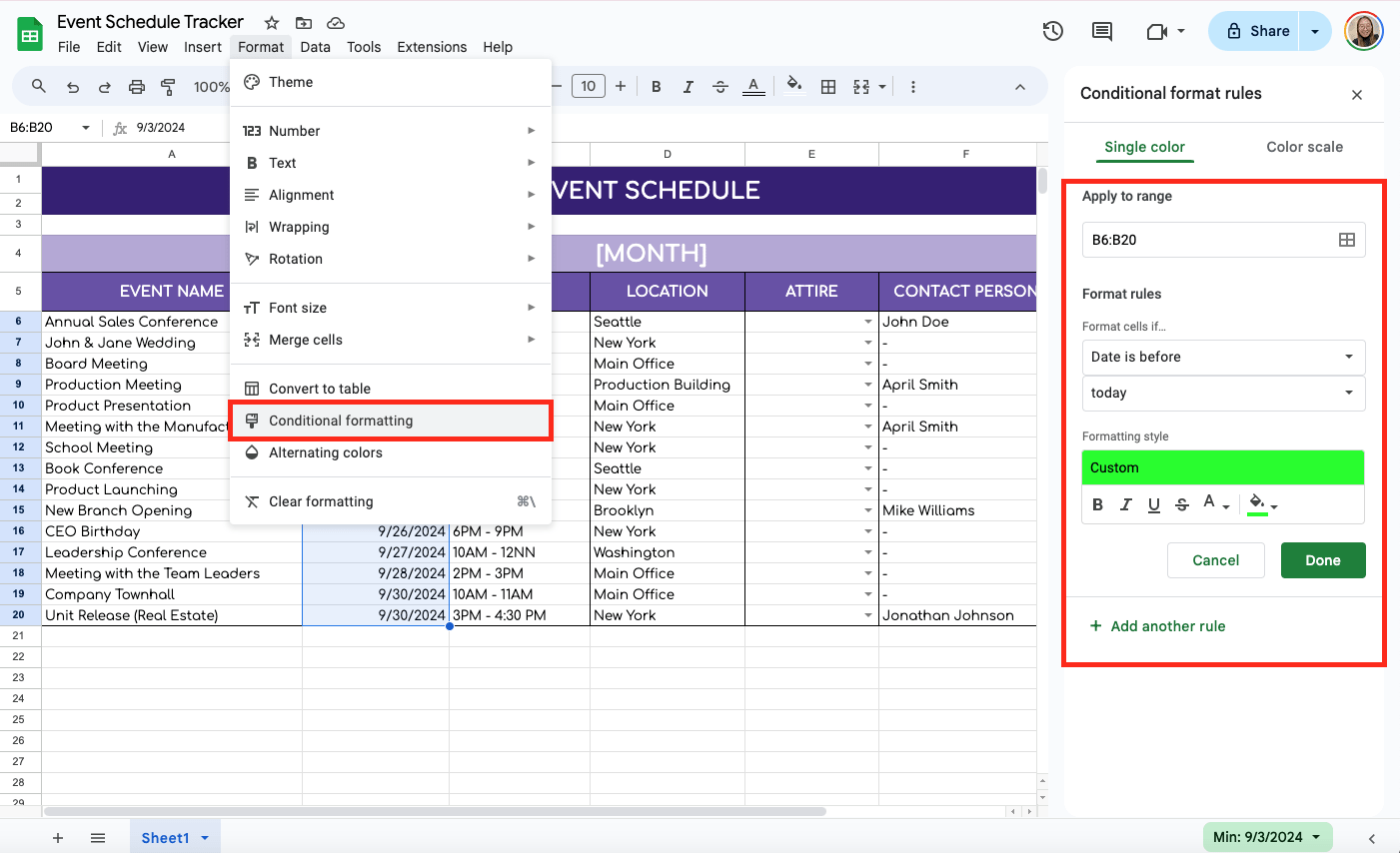This screenshot has width=1400, height=853.
Task: Click select data range grid icon
Action: (1347, 240)
